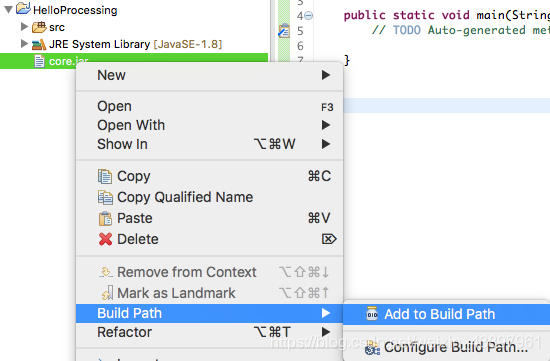Click line number 6 in editor gutter
The height and width of the screenshot is (361, 550).
(300, 46)
